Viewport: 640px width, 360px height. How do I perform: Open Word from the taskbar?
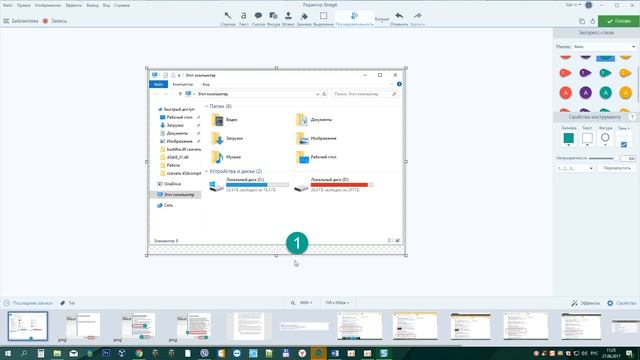point(335,353)
